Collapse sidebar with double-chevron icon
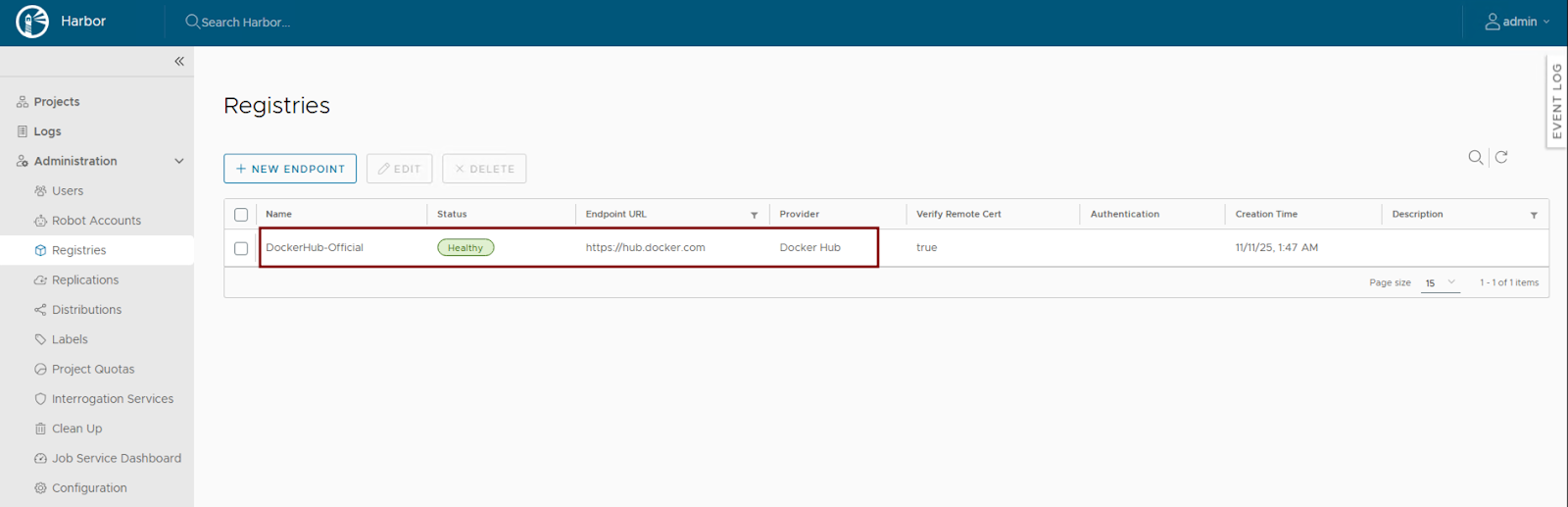 [x=179, y=61]
